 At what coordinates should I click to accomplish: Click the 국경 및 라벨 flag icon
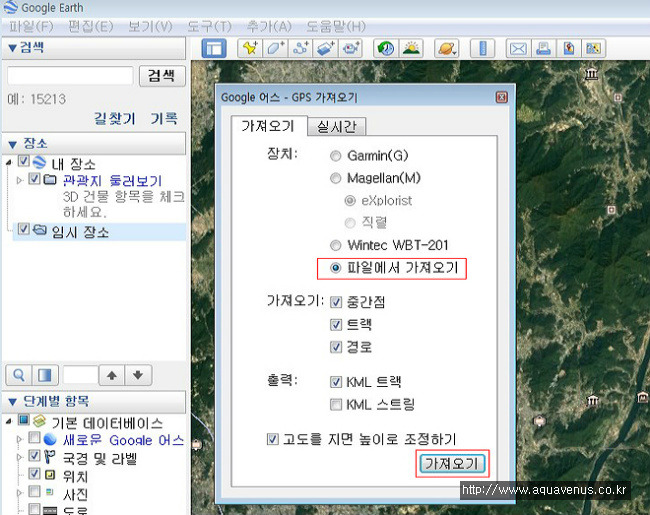[49, 457]
